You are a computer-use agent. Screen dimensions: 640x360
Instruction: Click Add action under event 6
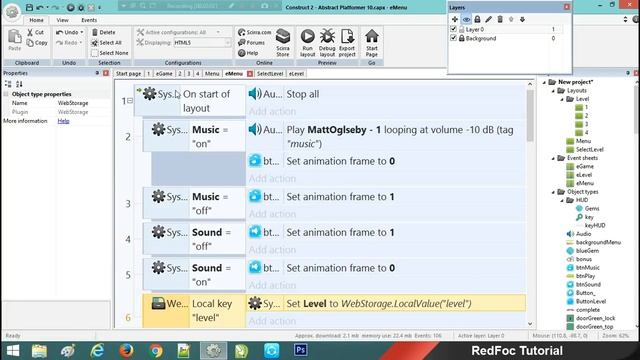[272, 321]
